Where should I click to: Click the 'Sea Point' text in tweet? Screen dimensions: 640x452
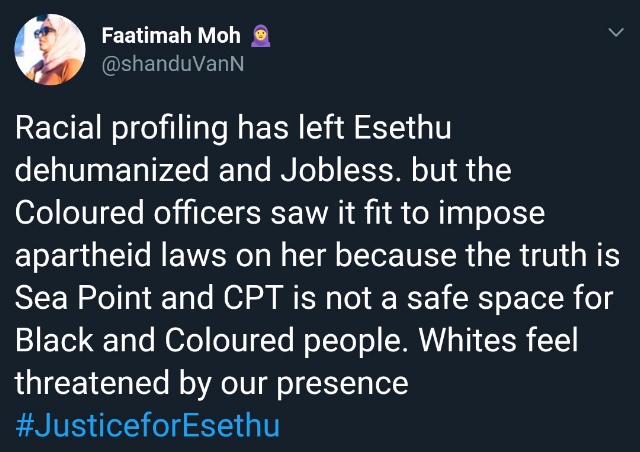click(x=83, y=297)
